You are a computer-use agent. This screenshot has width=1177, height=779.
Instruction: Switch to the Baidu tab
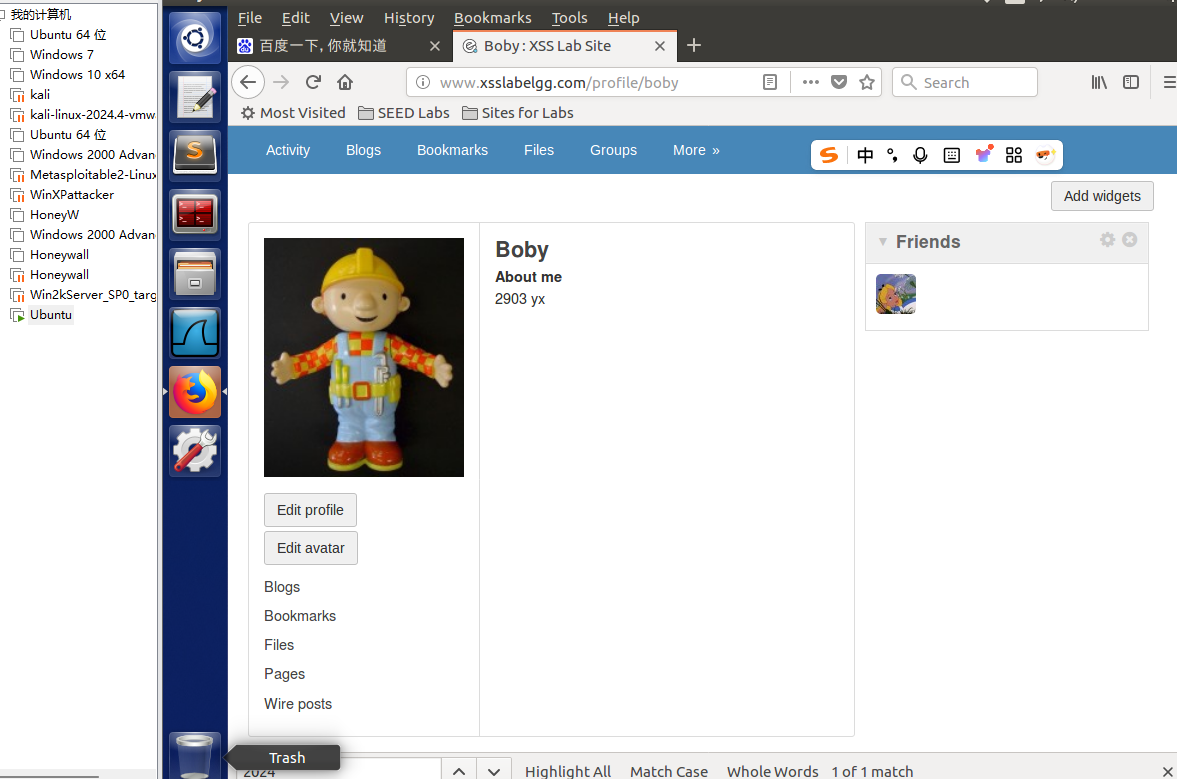339,46
